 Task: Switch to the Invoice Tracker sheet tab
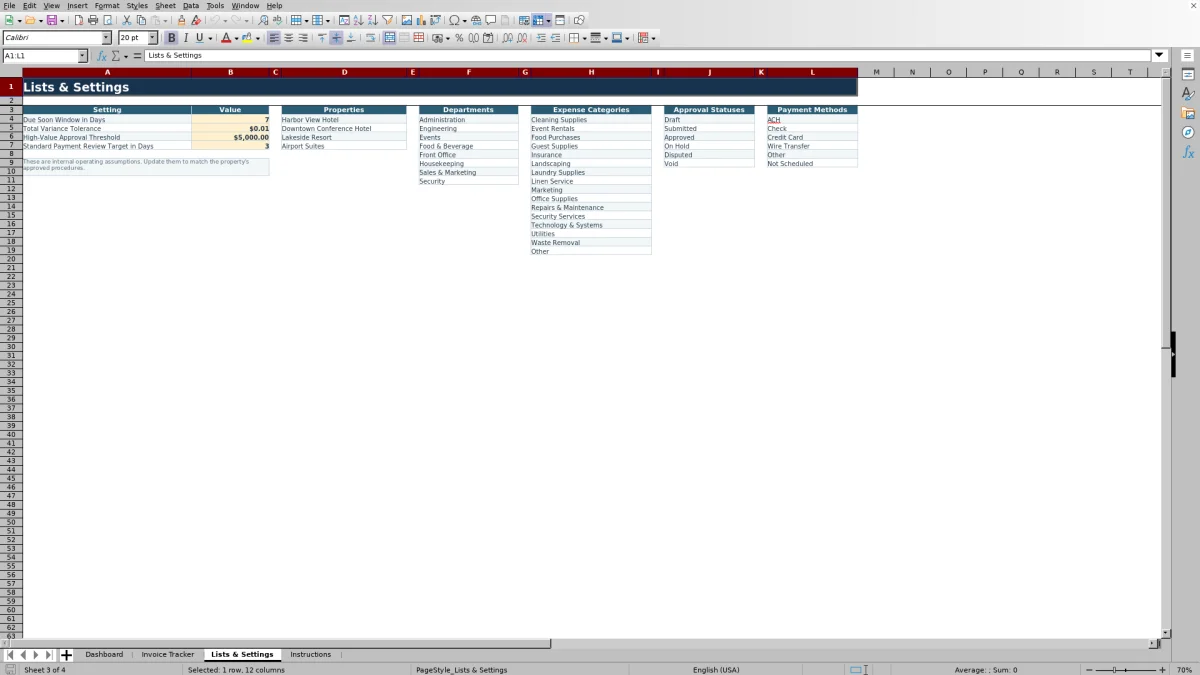pos(168,655)
